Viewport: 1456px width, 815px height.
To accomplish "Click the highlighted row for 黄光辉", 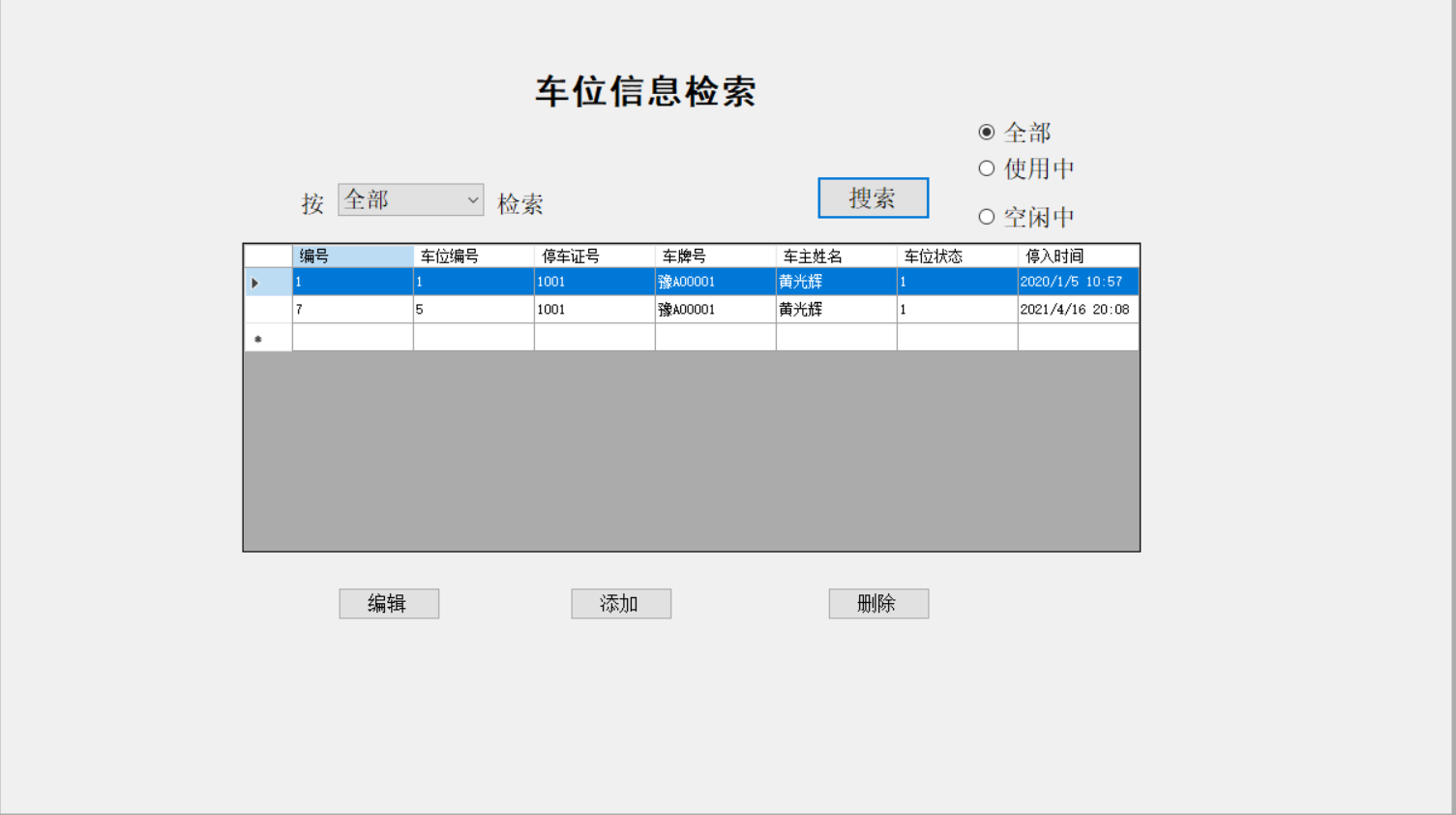I will click(677, 282).
